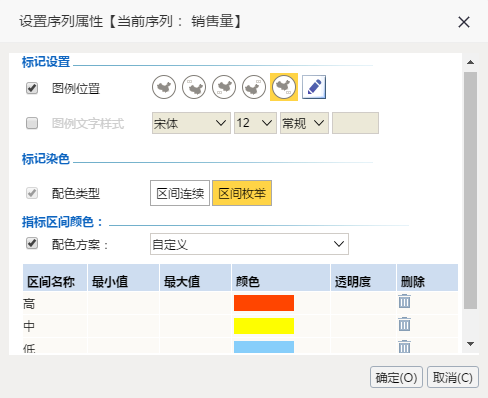The height and width of the screenshot is (398, 488).
Task: Choose top-left legend position icon
Action: [194, 87]
